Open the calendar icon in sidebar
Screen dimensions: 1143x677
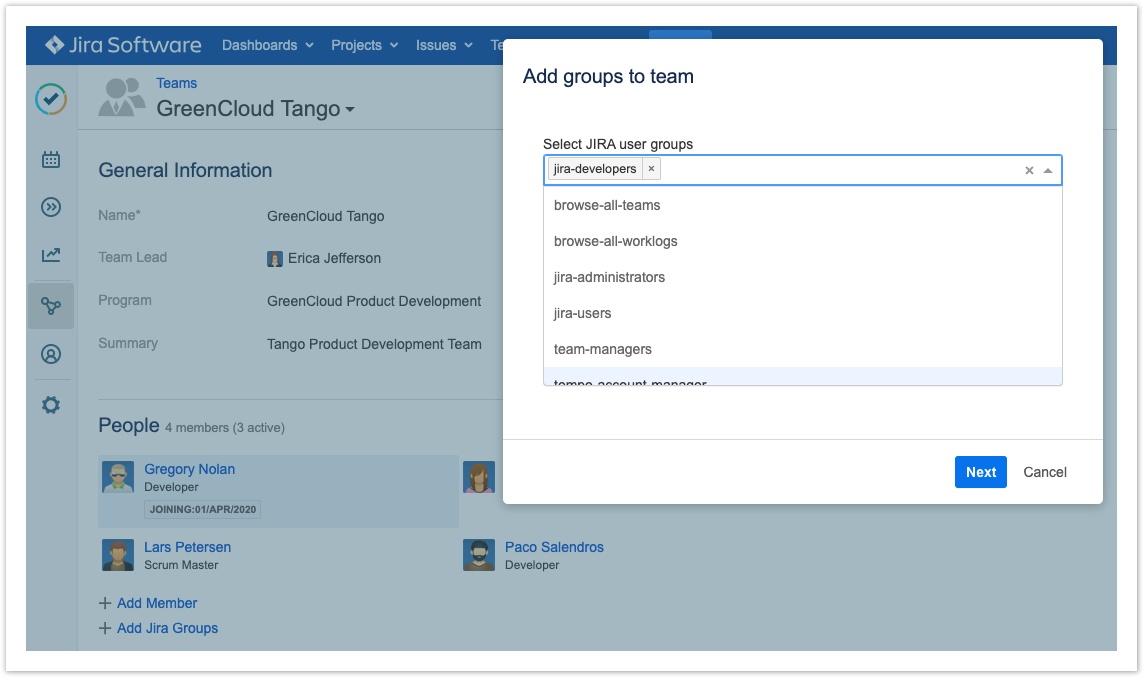coord(51,159)
